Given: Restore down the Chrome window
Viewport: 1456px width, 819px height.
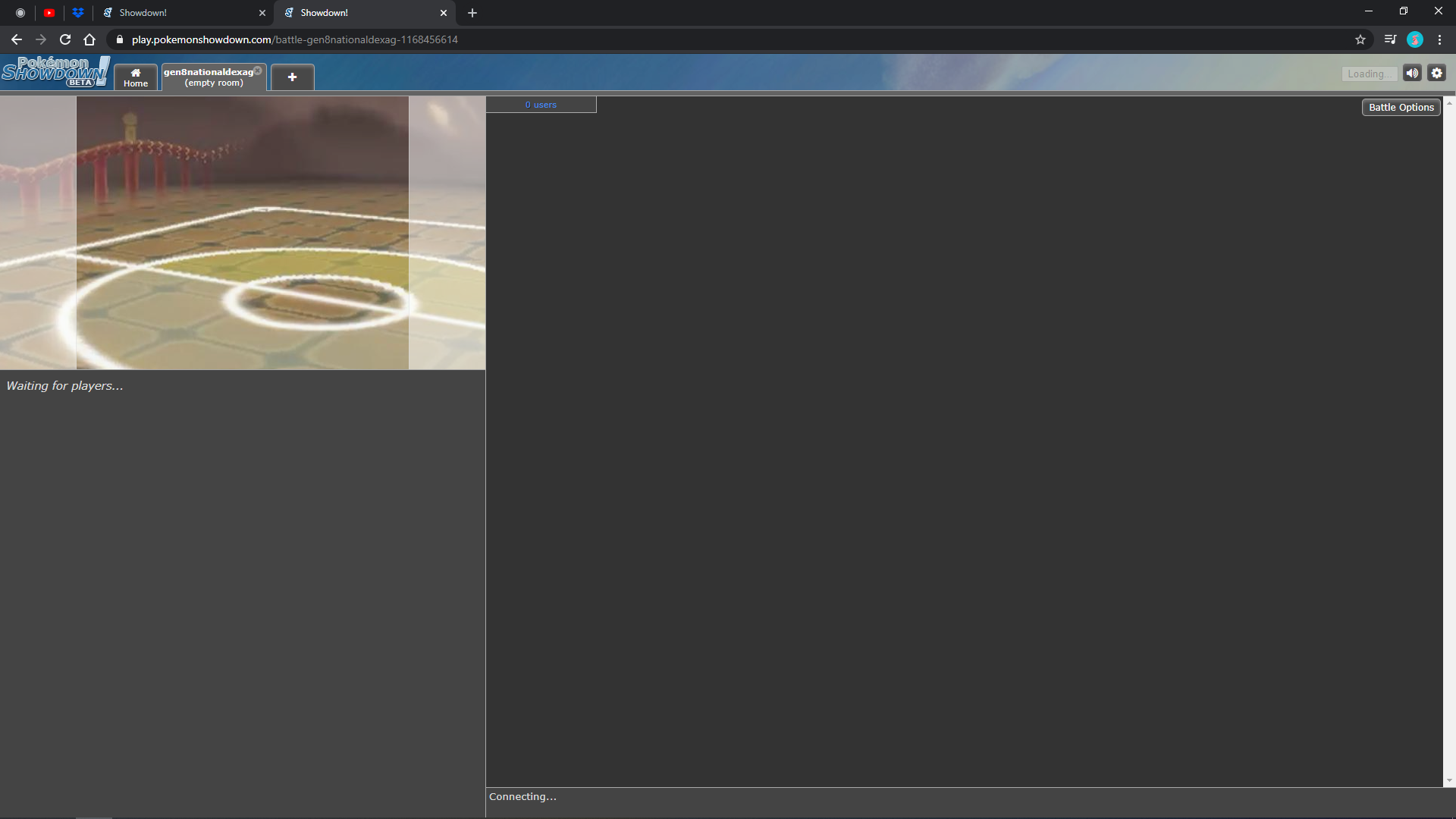Looking at the screenshot, I should click(x=1404, y=11).
